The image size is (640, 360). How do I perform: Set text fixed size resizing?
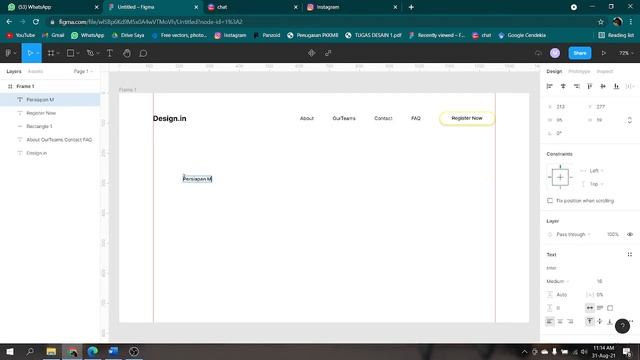(610, 308)
